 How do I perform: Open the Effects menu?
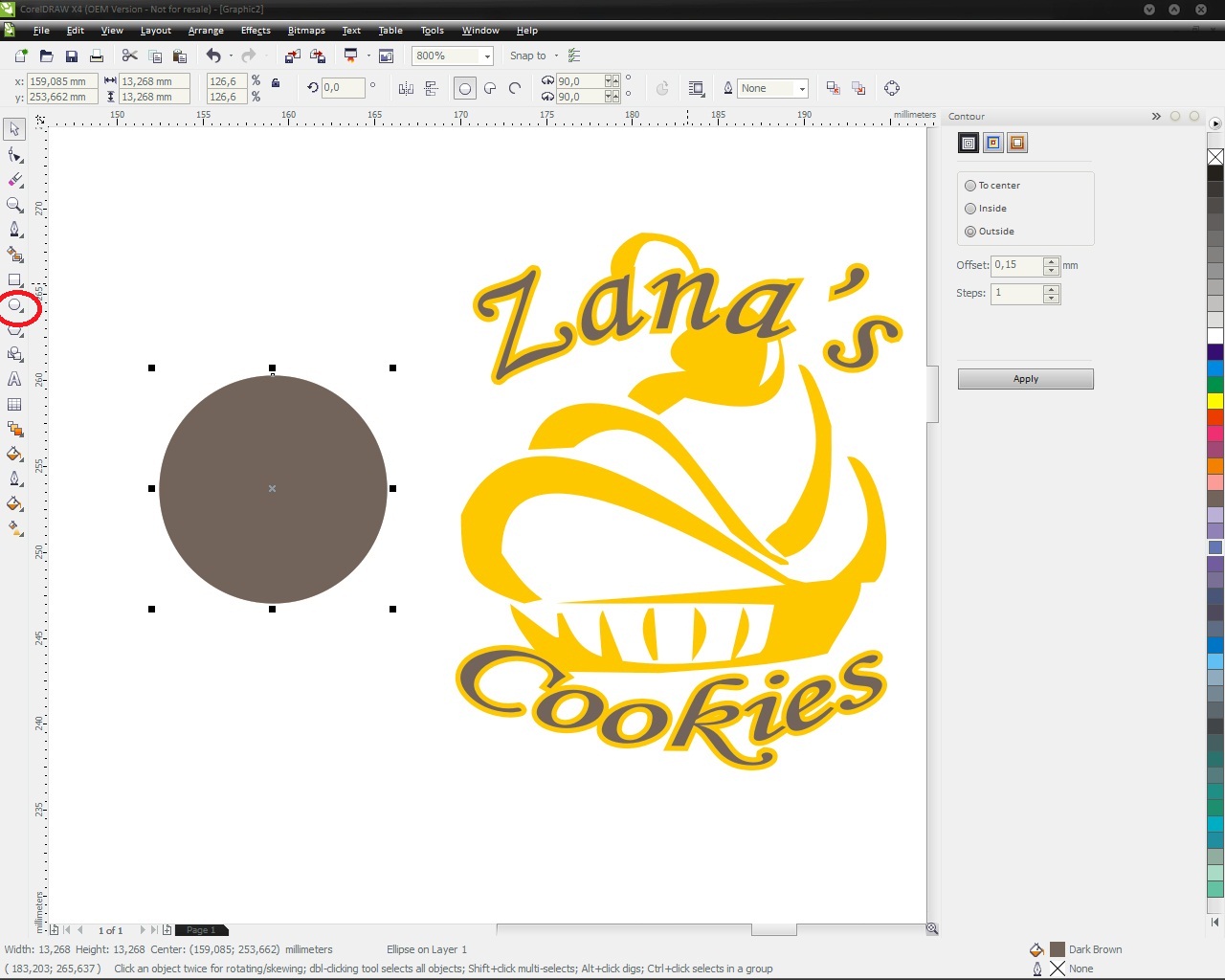(255, 30)
